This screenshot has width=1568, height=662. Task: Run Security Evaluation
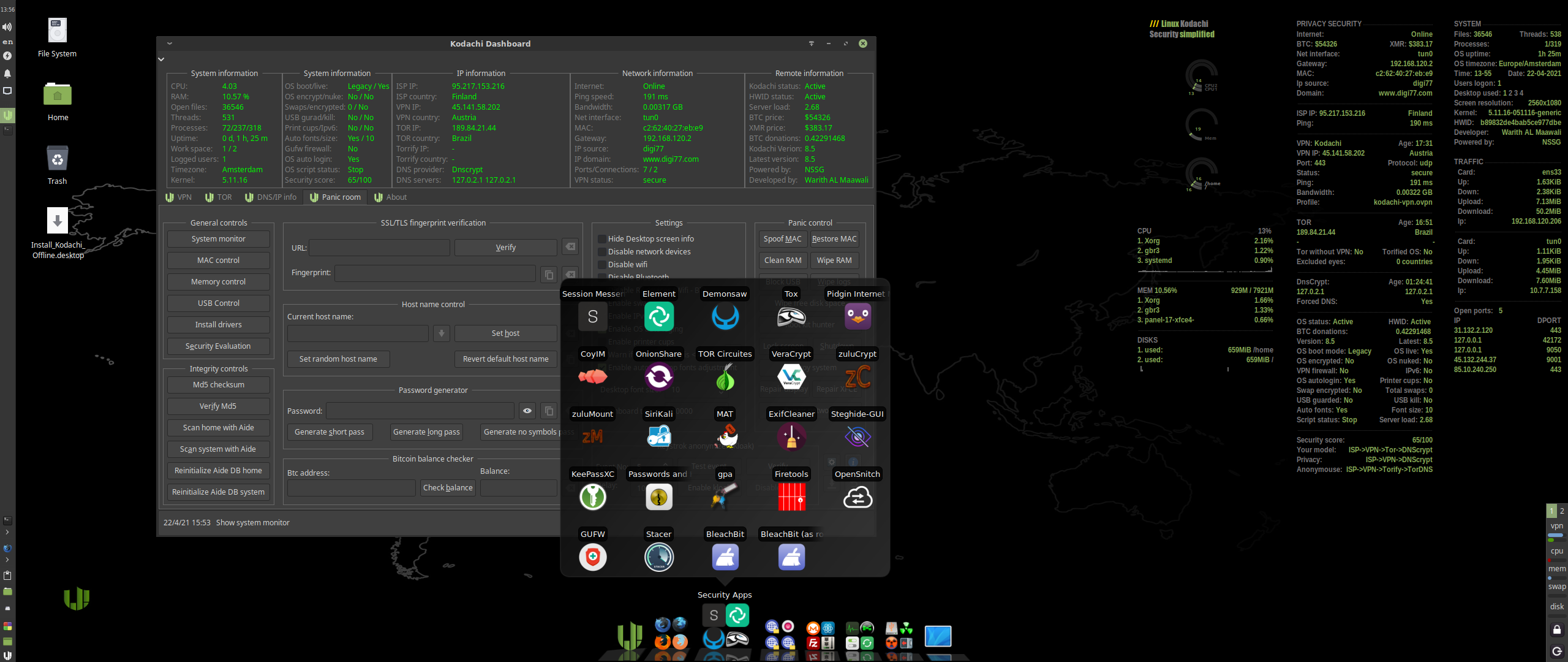219,346
